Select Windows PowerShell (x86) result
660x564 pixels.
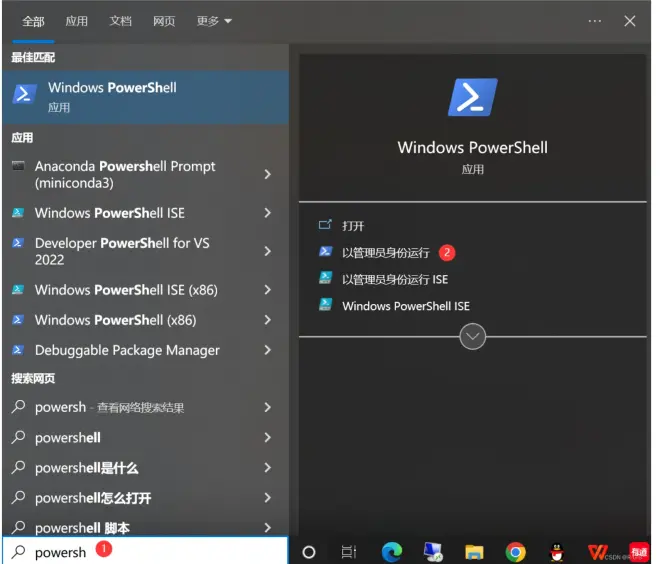tap(145, 320)
